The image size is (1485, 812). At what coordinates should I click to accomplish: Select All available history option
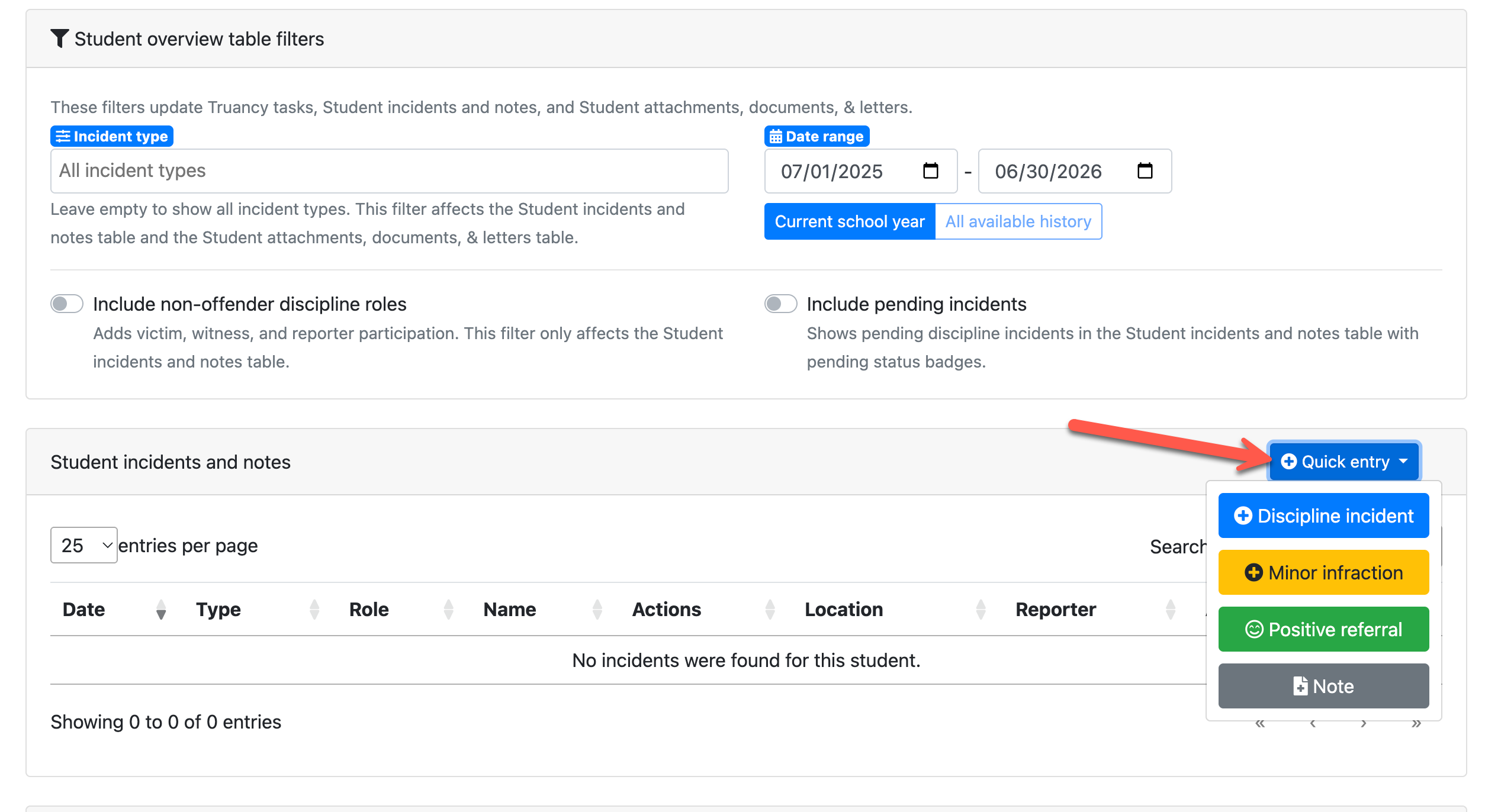click(1018, 221)
